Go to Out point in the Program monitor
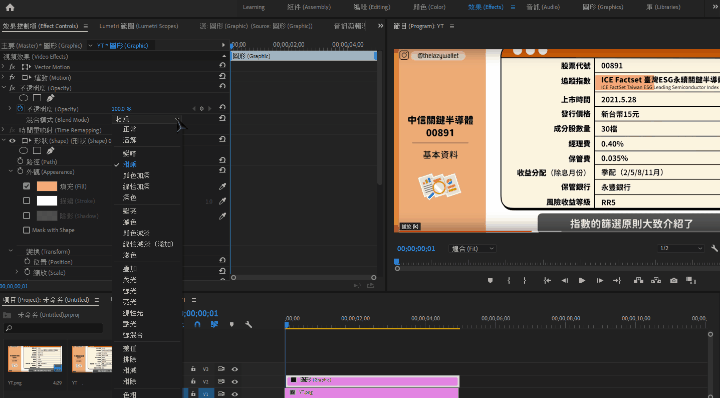The width and height of the screenshot is (720, 398). coord(617,280)
